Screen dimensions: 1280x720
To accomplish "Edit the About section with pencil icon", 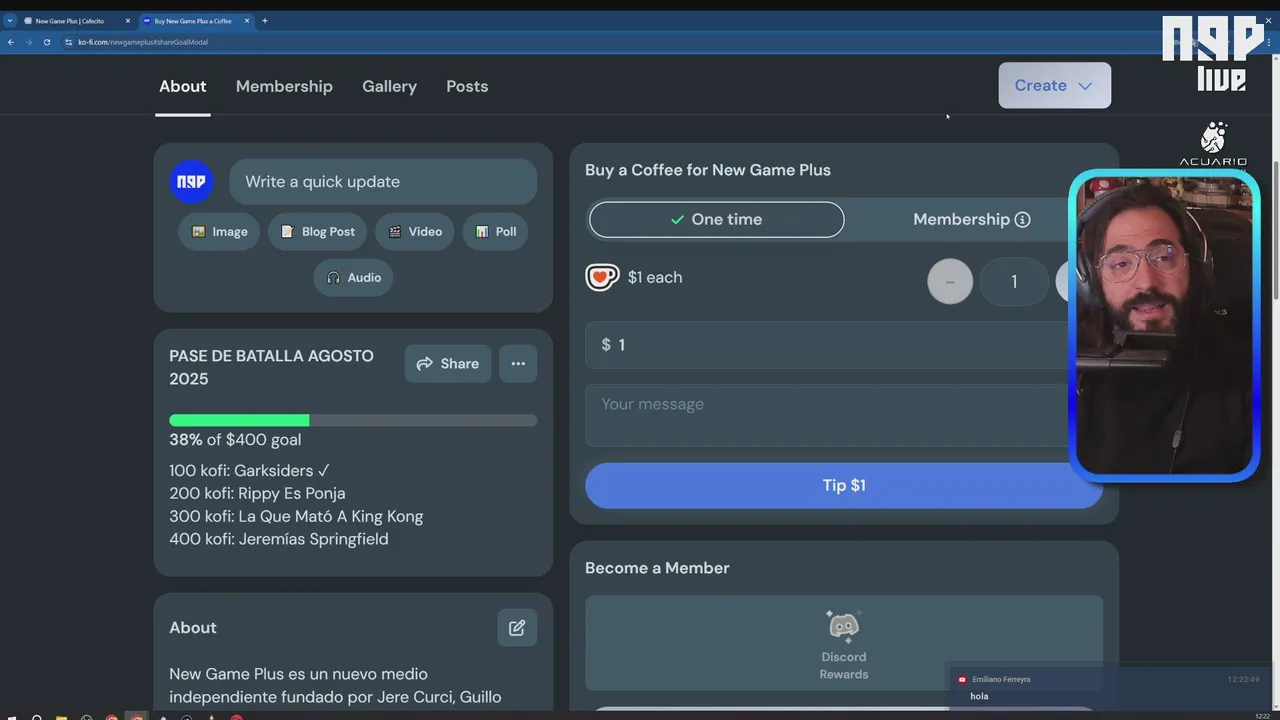I will (517, 628).
